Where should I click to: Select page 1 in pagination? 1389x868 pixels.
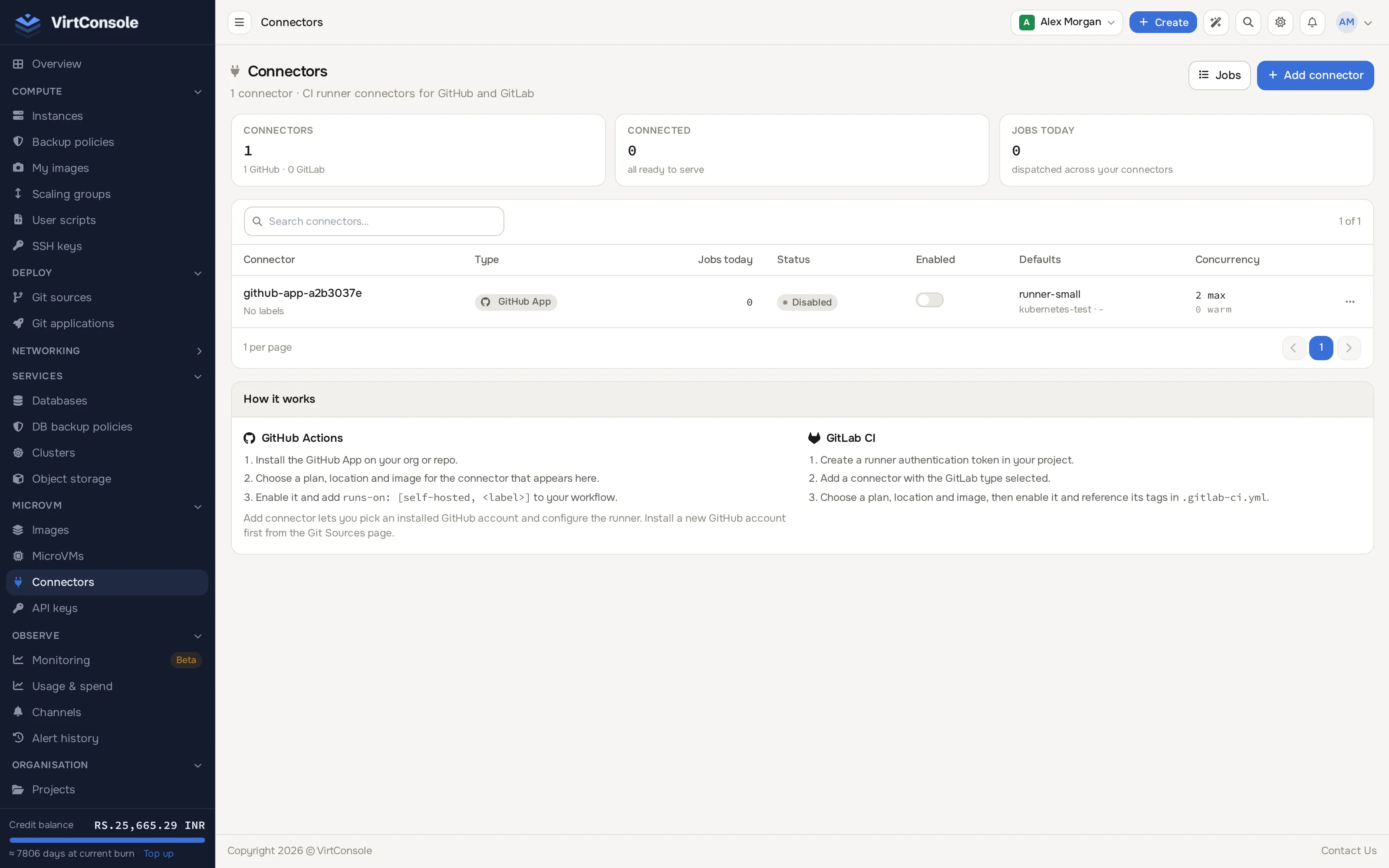coord(1321,348)
